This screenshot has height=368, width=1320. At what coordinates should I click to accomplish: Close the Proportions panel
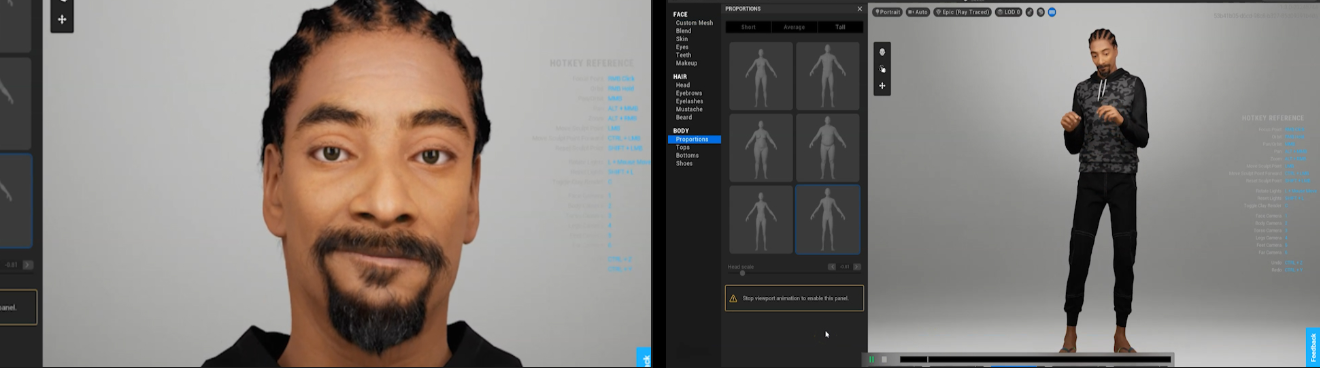(859, 9)
